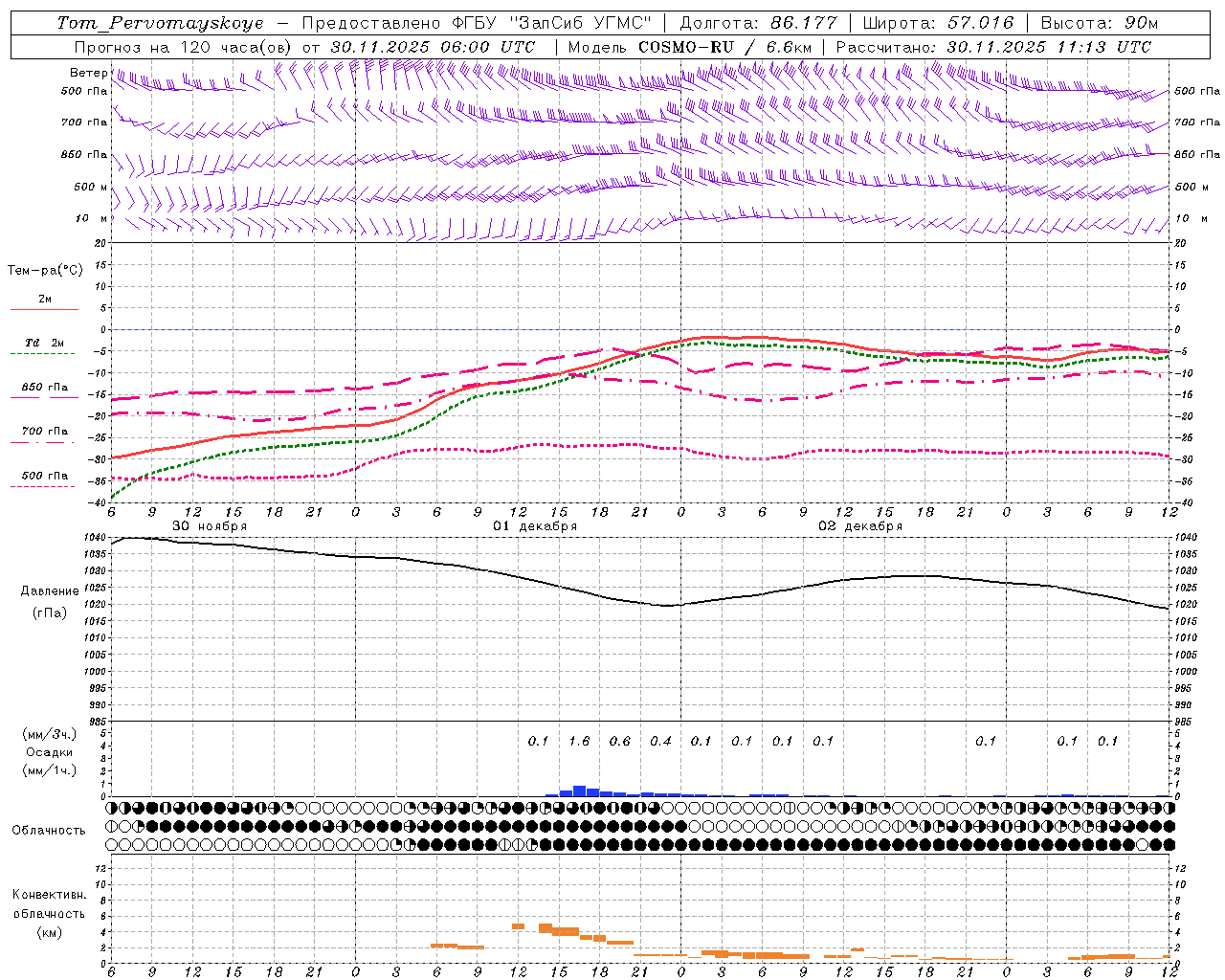The width and height of the screenshot is (1225, 980).
Task: Click the Ветер wind panel label
Action: tap(88, 73)
